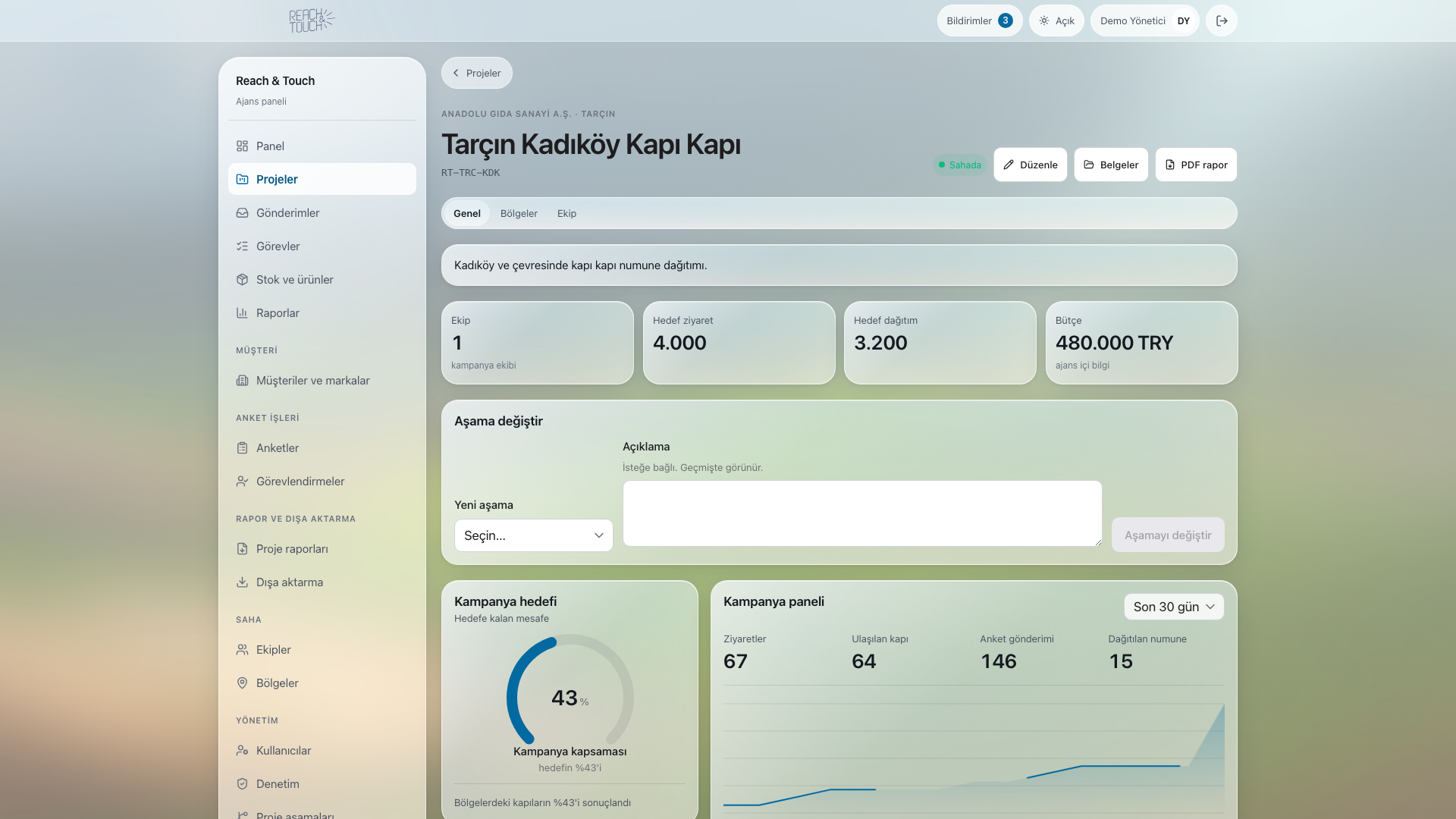Image resolution: width=1456 pixels, height=819 pixels.
Task: Open the Belgeler documents button
Action: tap(1111, 165)
